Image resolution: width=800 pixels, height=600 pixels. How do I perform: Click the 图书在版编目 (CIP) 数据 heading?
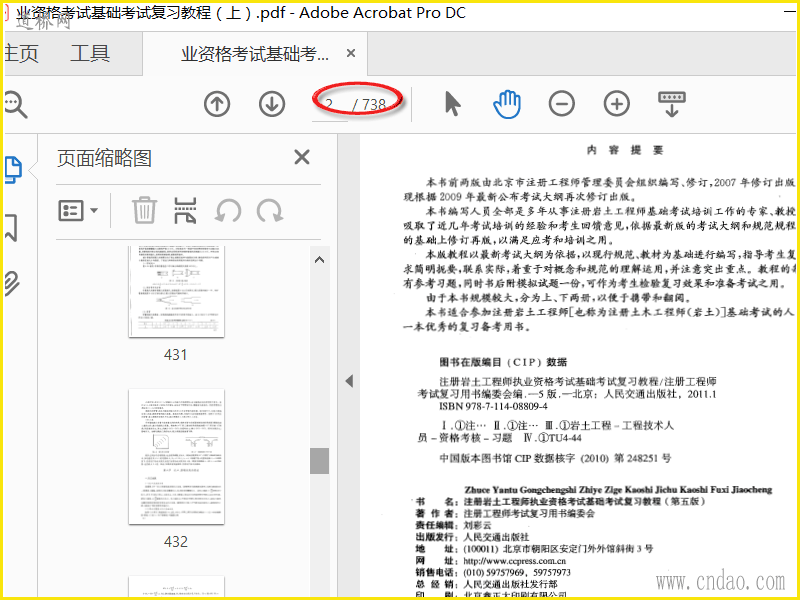(503, 362)
